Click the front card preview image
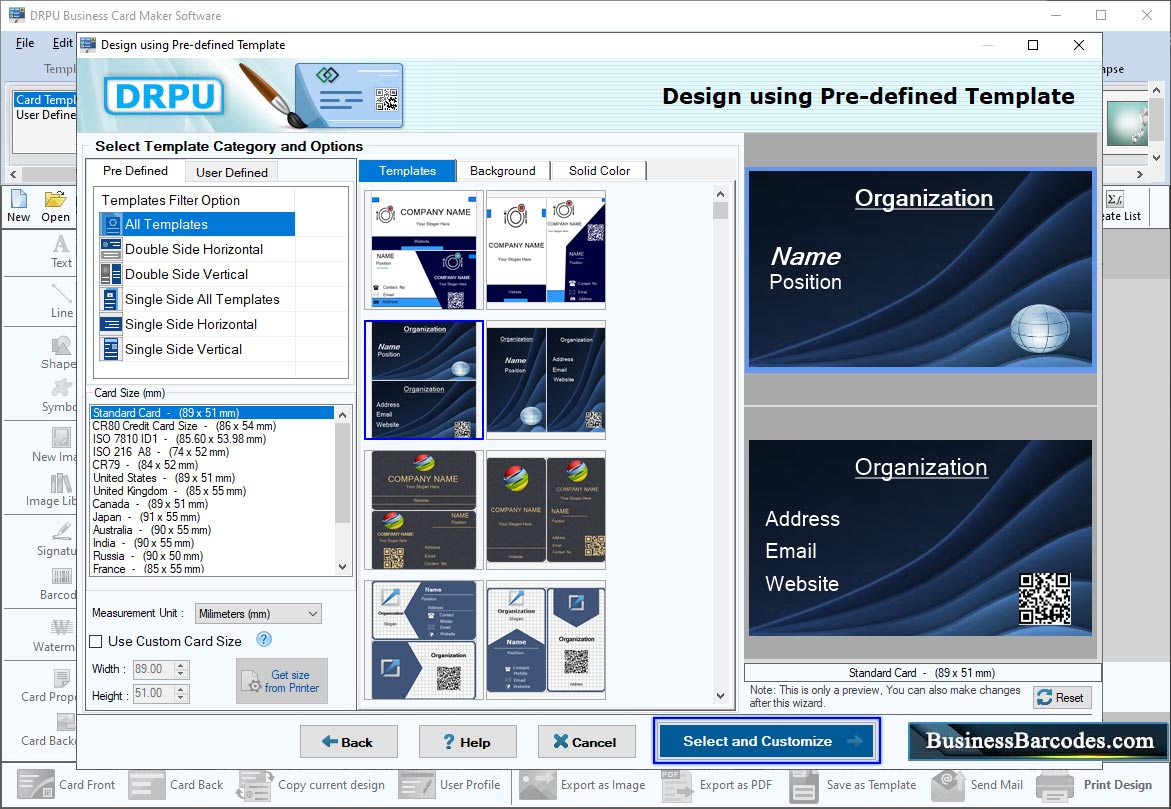The width and height of the screenshot is (1171, 809). (x=920, y=270)
